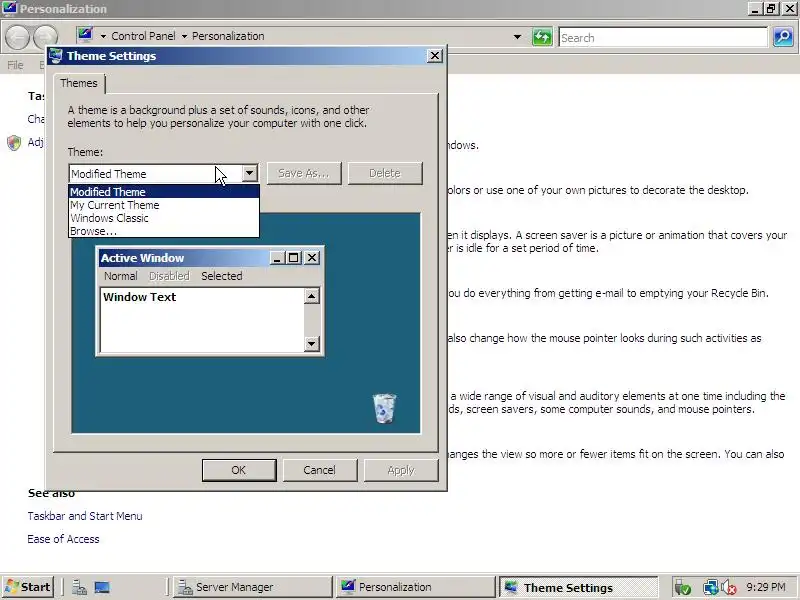Choose My Current Theme option
Screen dimensions: 800x600
[164, 205]
